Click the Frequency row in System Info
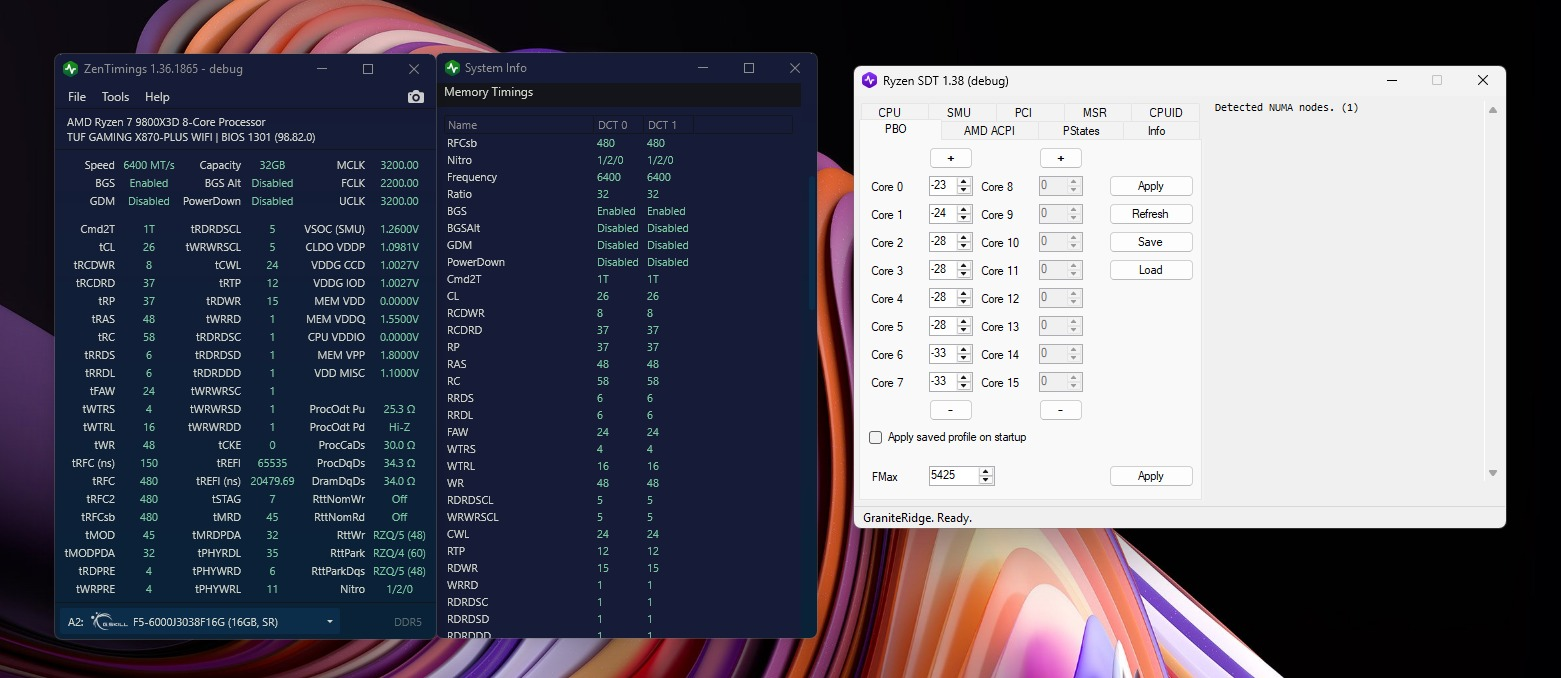1561x678 pixels. (x=620, y=177)
